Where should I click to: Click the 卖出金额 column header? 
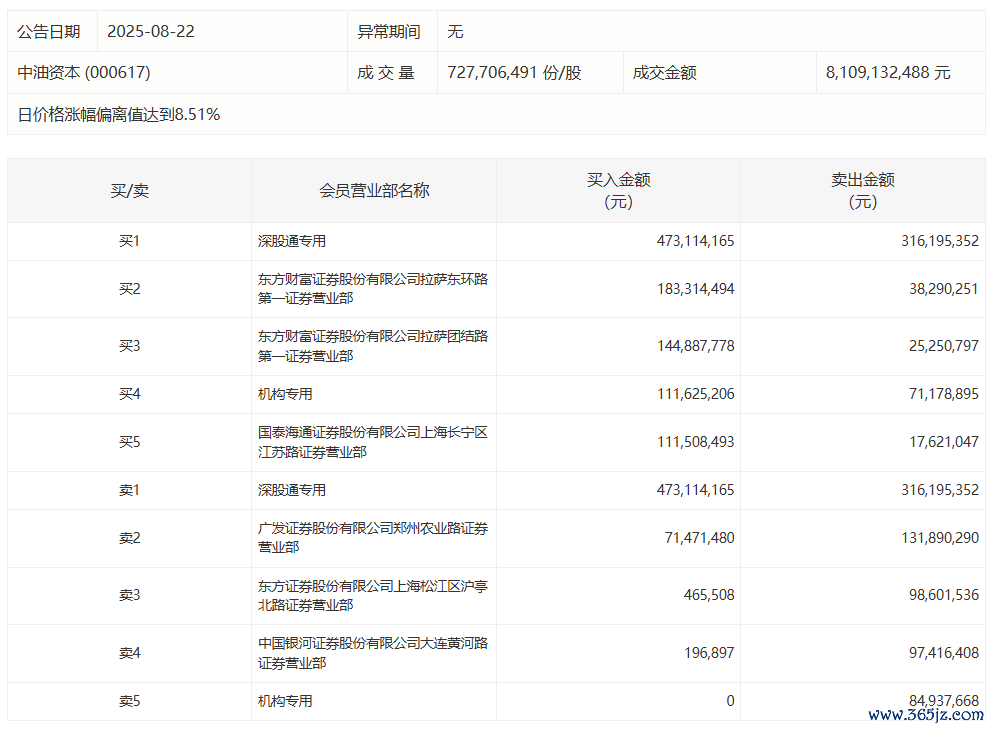tap(862, 190)
